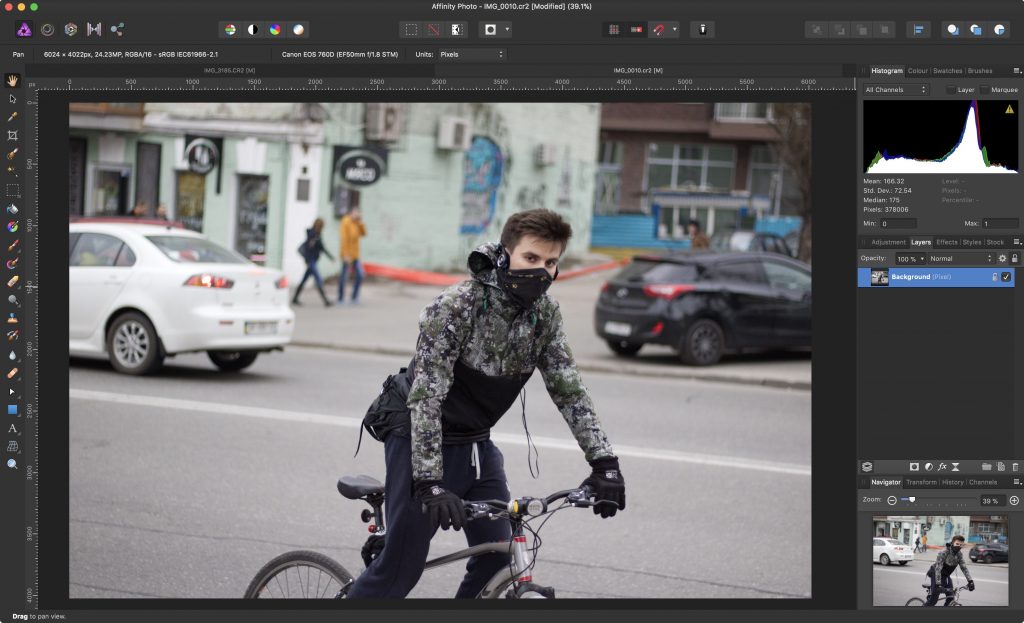Select the Paint Brush tool

[x=12, y=246]
